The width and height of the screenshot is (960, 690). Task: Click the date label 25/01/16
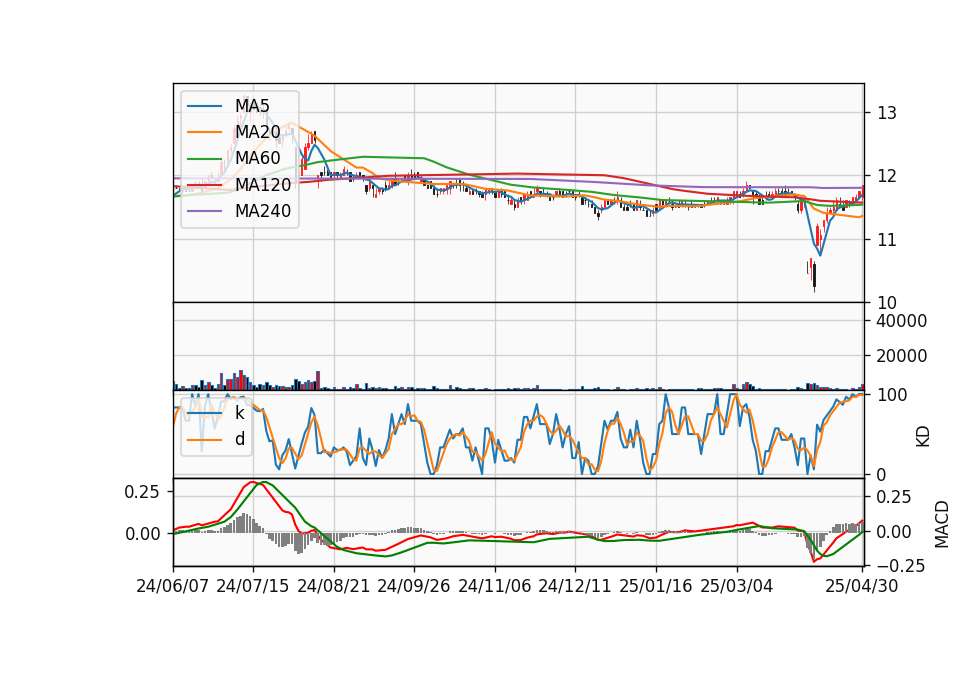coord(656,586)
